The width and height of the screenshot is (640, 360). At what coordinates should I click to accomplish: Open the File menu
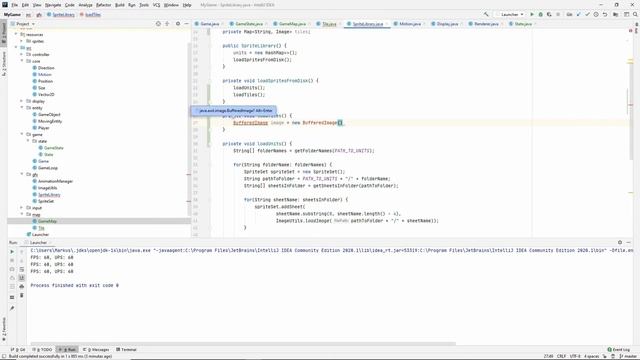tap(14, 5)
